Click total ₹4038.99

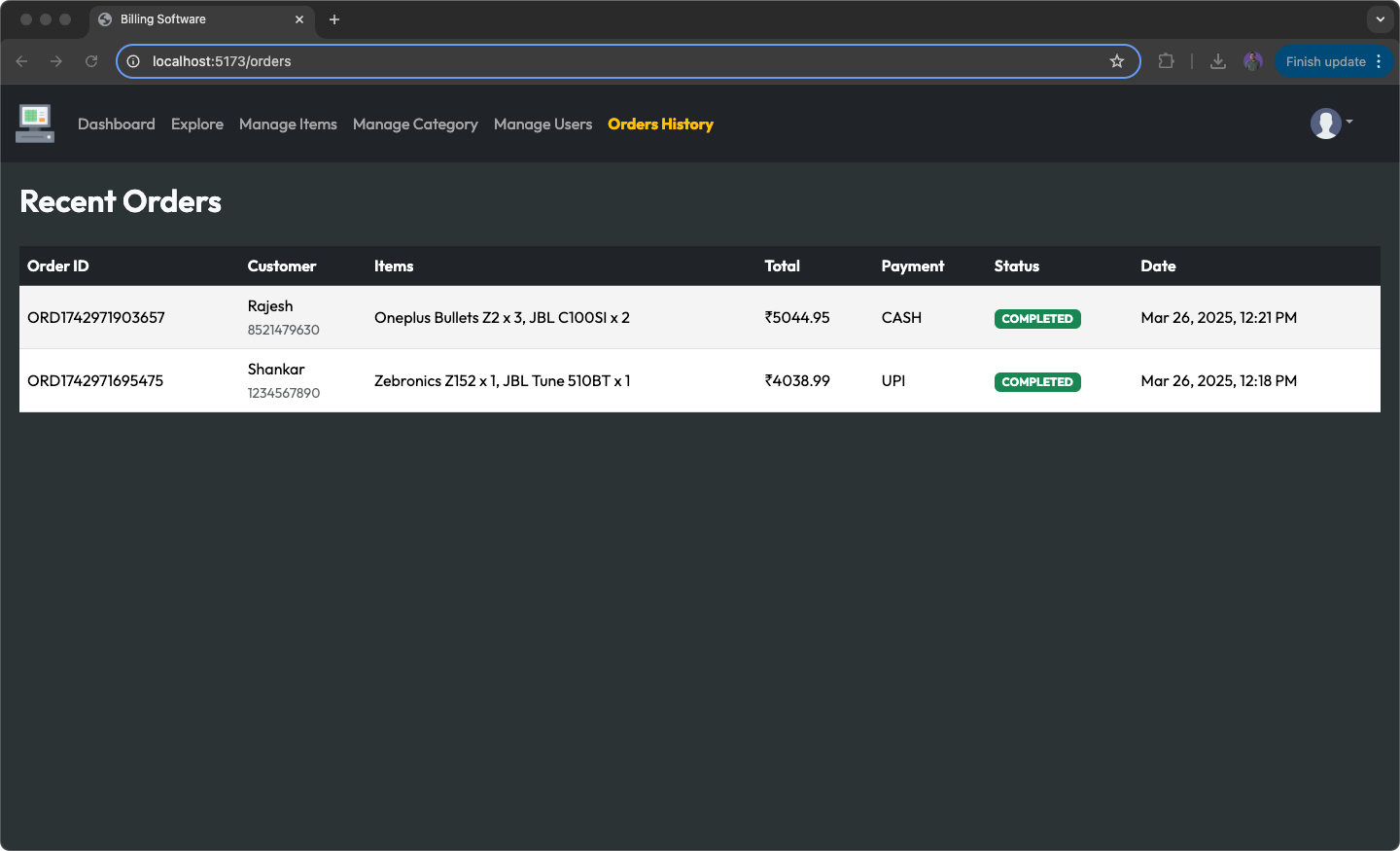click(797, 381)
